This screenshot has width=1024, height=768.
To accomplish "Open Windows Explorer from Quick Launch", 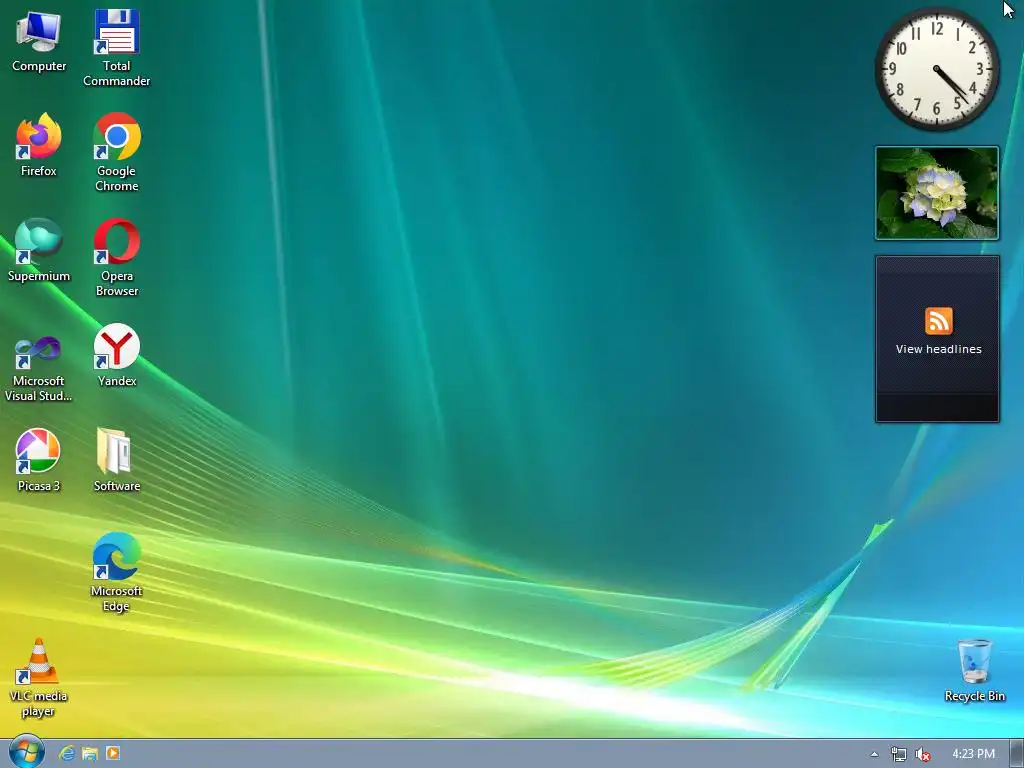I will click(89, 754).
